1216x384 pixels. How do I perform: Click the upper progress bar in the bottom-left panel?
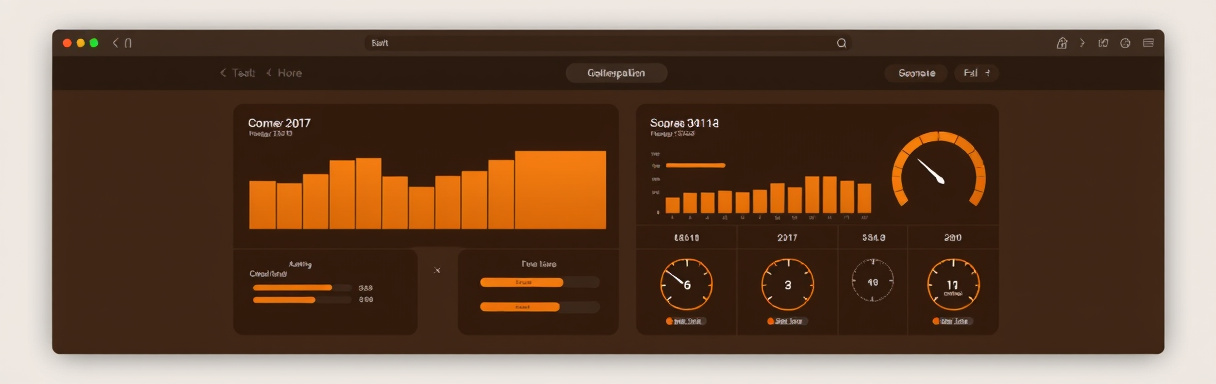click(x=302, y=288)
